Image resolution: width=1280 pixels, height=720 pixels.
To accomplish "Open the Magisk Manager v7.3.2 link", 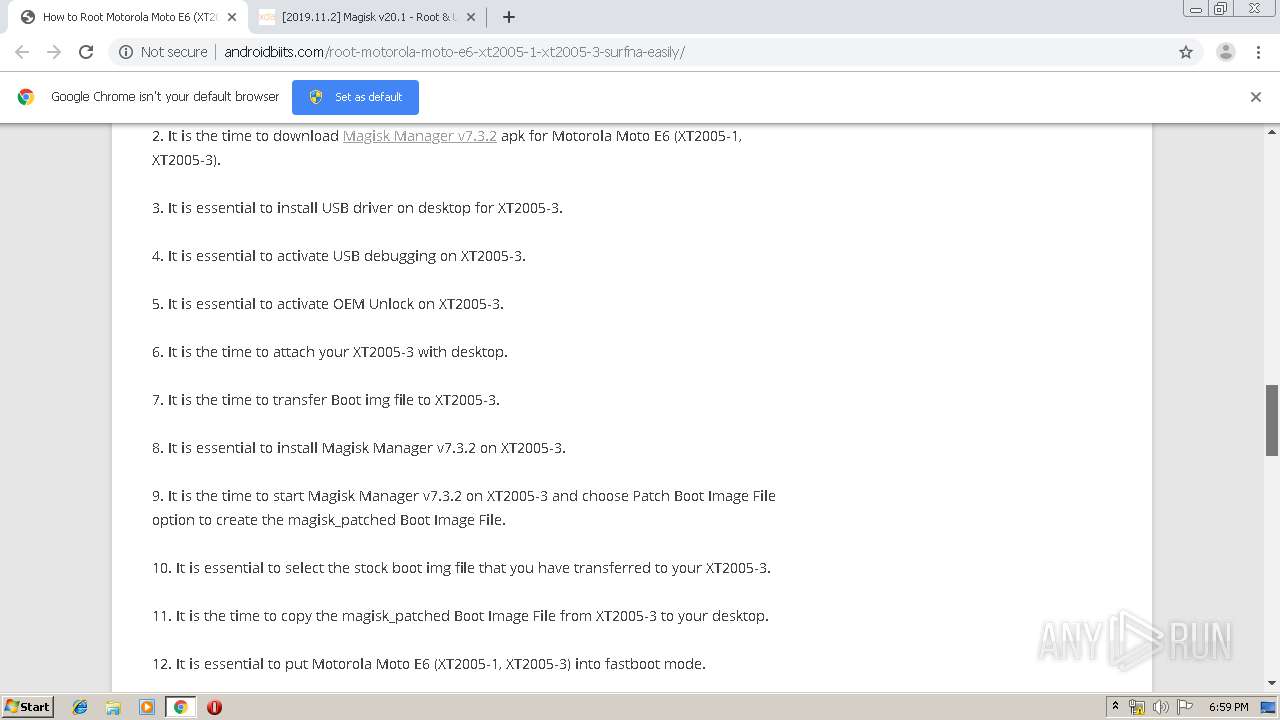I will tap(420, 136).
